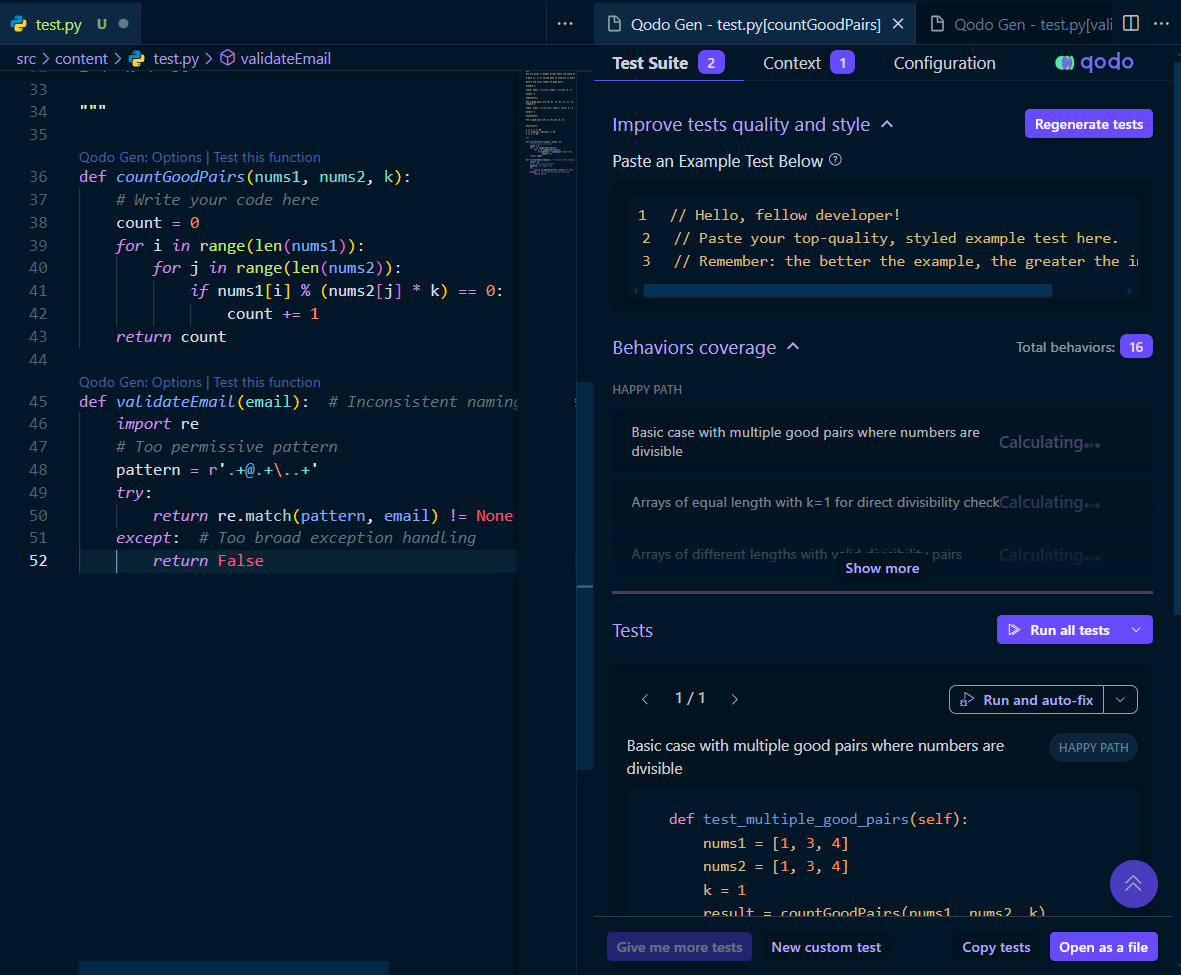Click Run all tests
This screenshot has width=1181, height=975.
[1060, 630]
